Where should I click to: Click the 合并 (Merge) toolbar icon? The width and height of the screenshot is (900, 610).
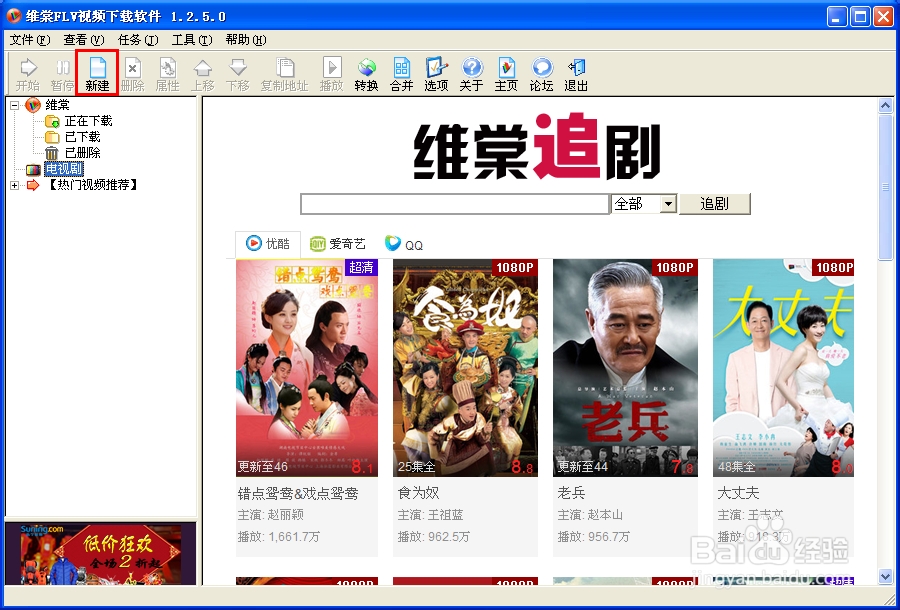click(x=401, y=72)
